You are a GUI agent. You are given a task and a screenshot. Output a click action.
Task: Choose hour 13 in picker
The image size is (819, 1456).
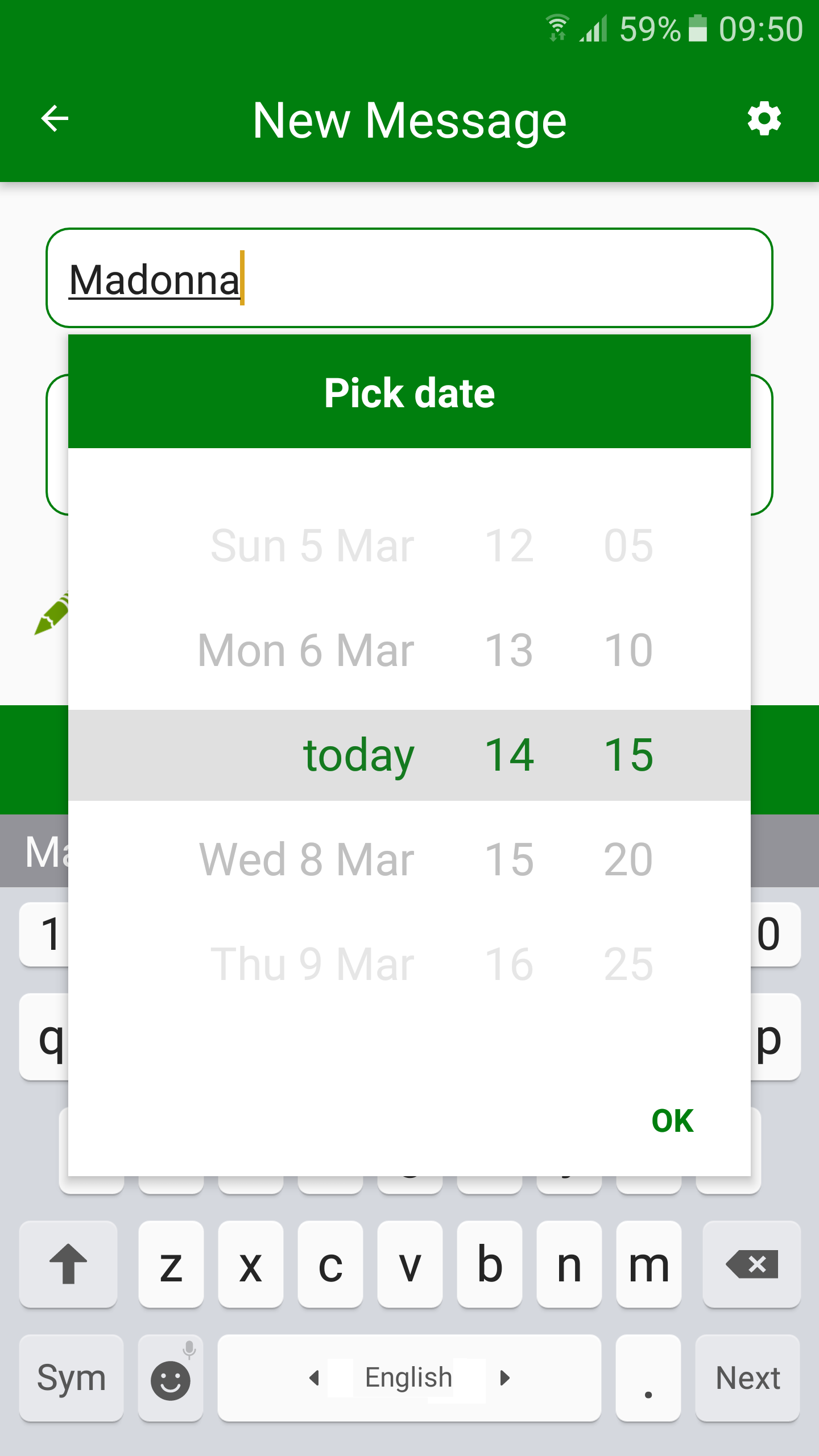(509, 650)
